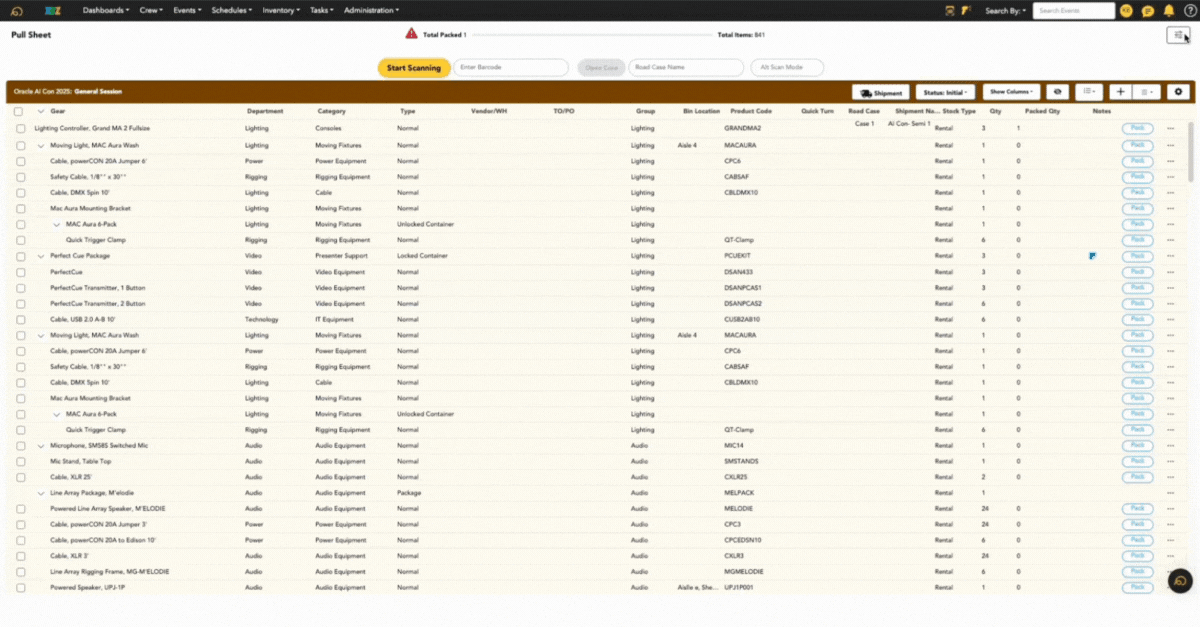Collapse the Perfect Cue Package row
The height and width of the screenshot is (627, 1200).
click(x=41, y=256)
